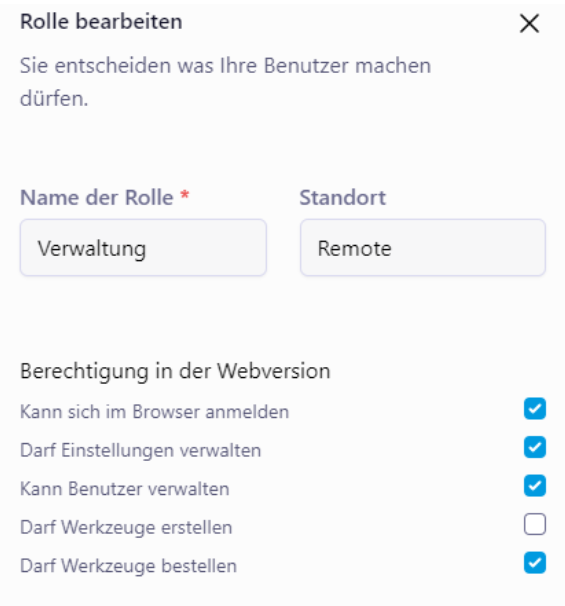Click the Standort field label
This screenshot has width=565, height=606.
click(x=343, y=197)
